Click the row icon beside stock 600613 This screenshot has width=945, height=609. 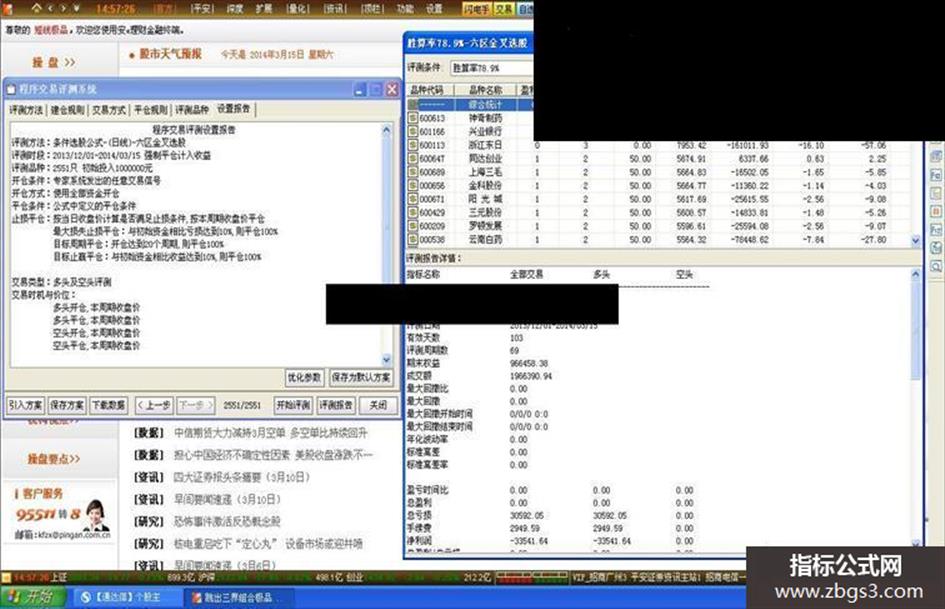[x=413, y=118]
